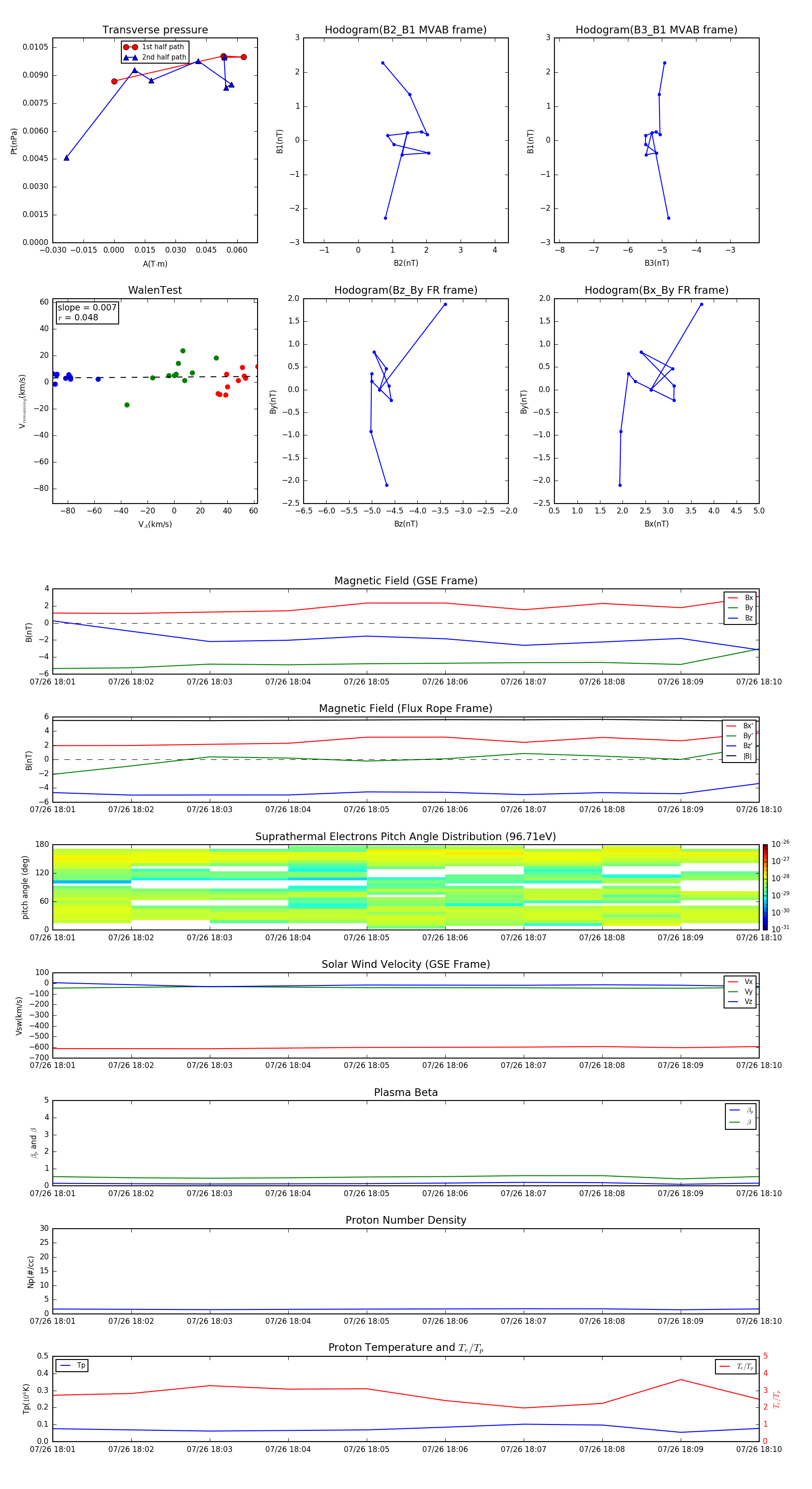Click 'Suprathermal Electrons Pitch Angle Distribution' title
Image resolution: width=812 pixels, height=1489 pixels.
[406, 837]
